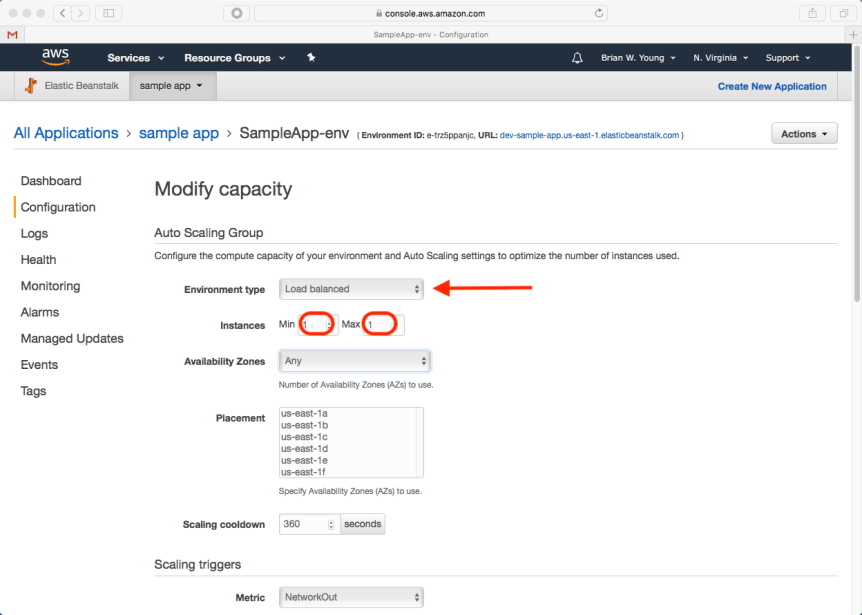Click the Safari share icon
The image size is (862, 615).
(813, 13)
